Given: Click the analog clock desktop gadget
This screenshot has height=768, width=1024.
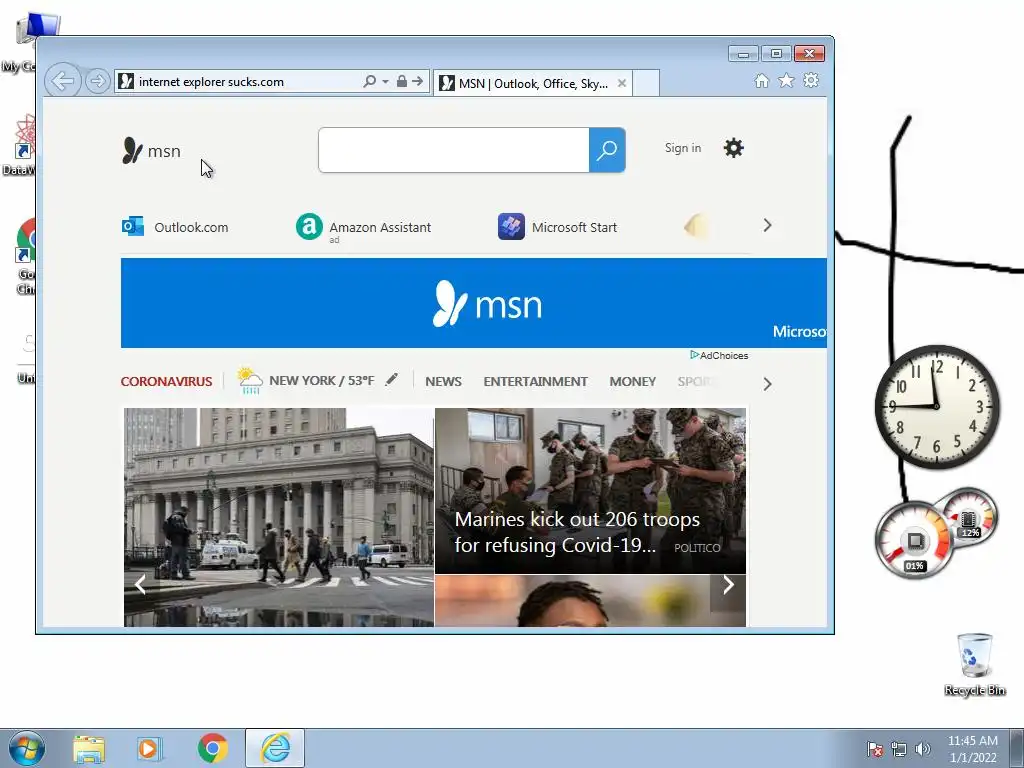Looking at the screenshot, I should [937, 406].
